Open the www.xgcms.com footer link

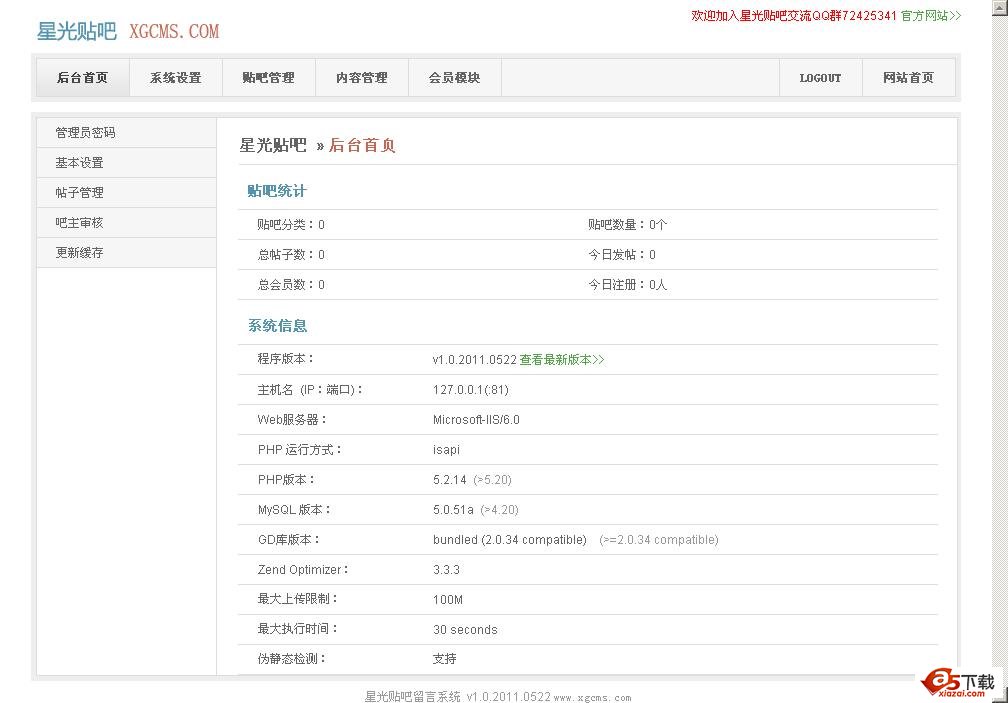(x=592, y=698)
